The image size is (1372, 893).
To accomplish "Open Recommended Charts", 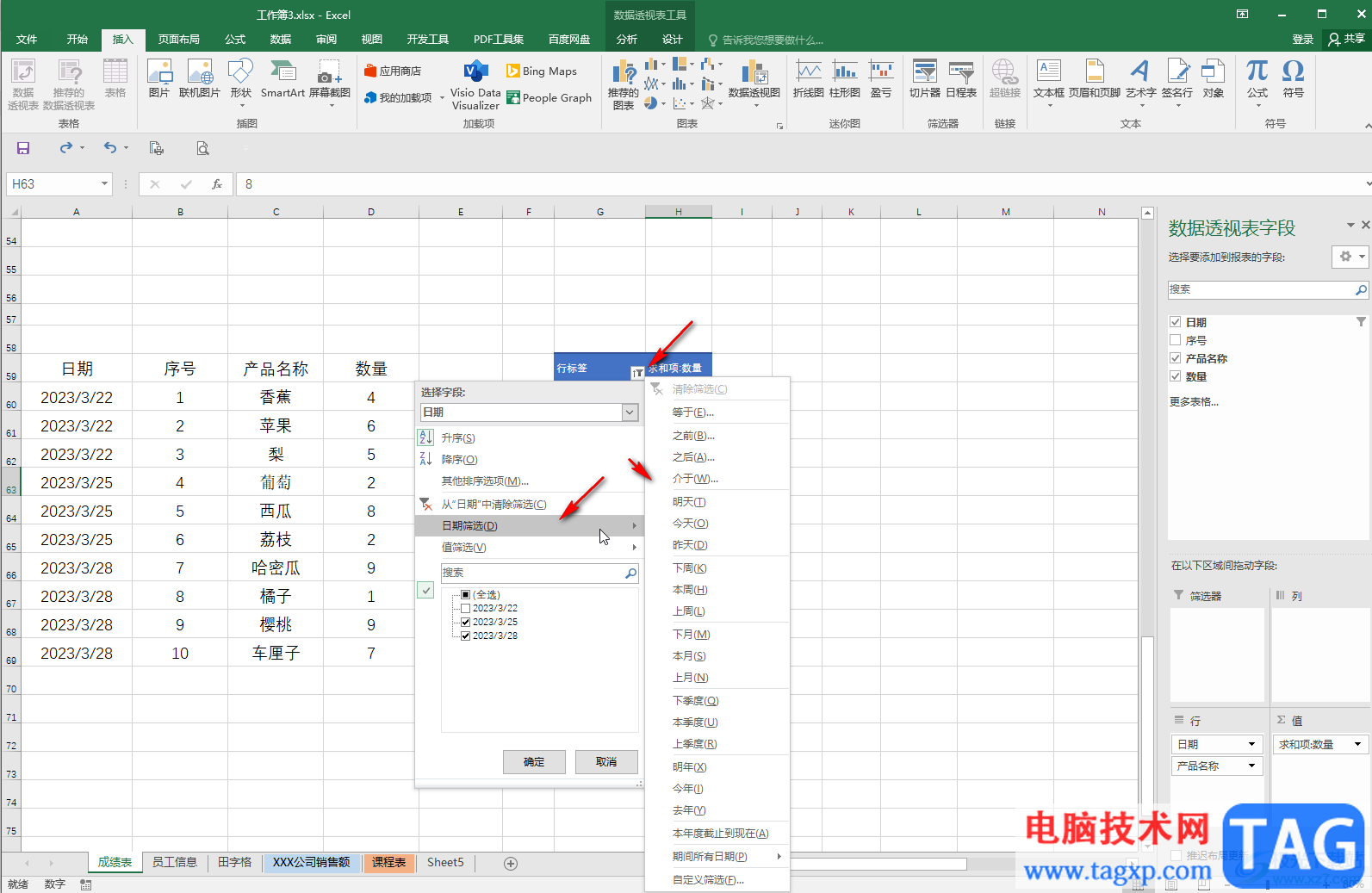I will [624, 85].
